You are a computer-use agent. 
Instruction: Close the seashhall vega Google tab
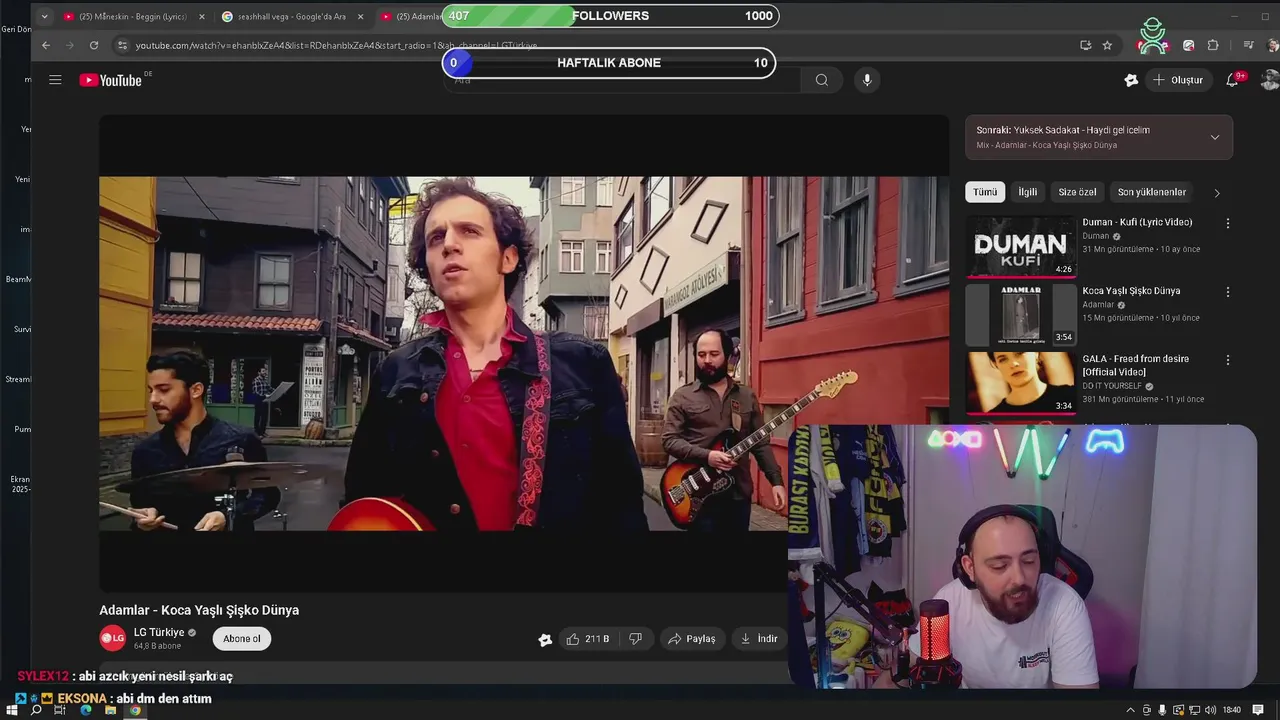click(360, 16)
